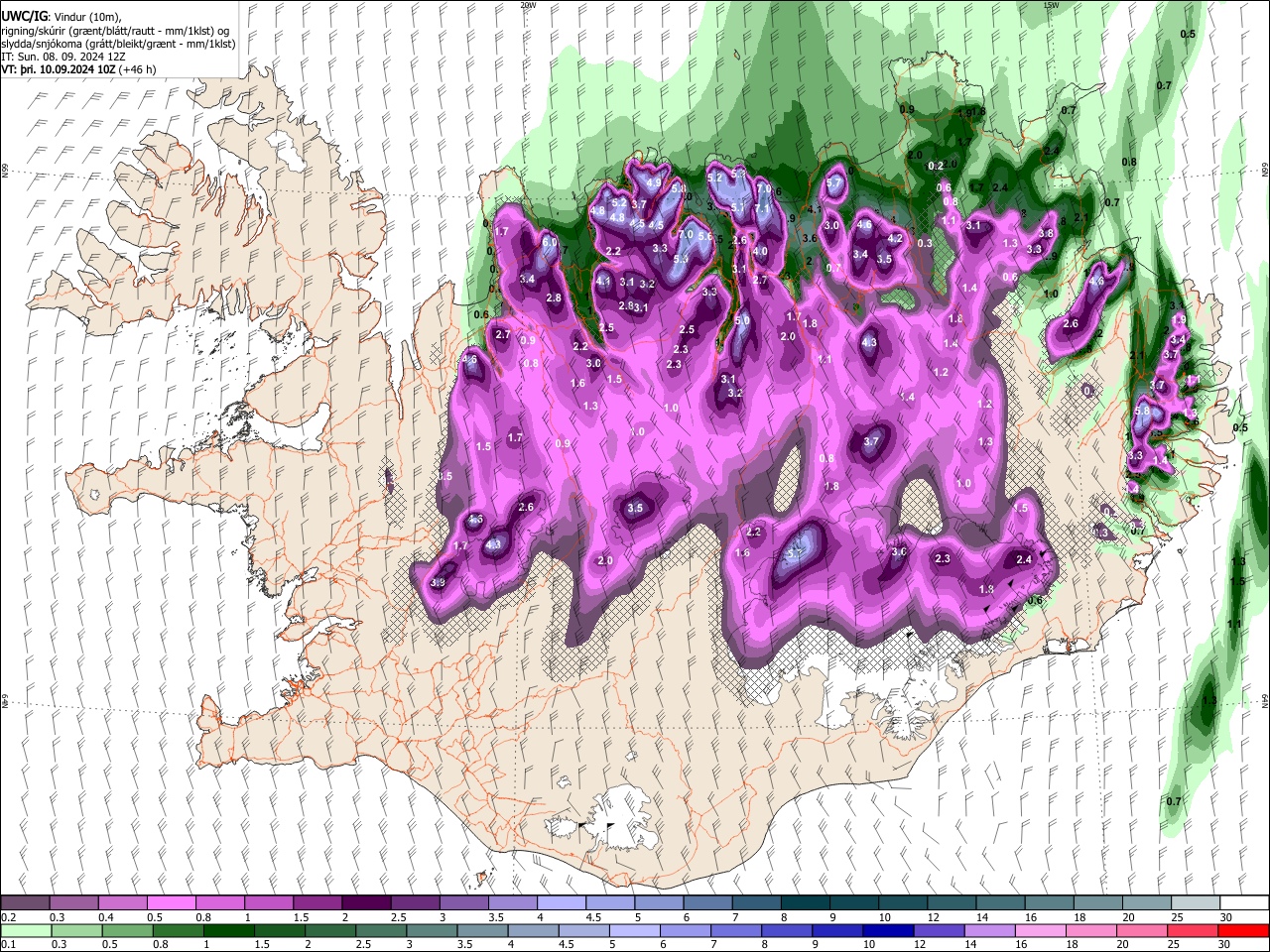Viewport: 1270px width, 952px height.
Task: Click the light lavender 4 swatch, top legend row
Action: coord(560,903)
